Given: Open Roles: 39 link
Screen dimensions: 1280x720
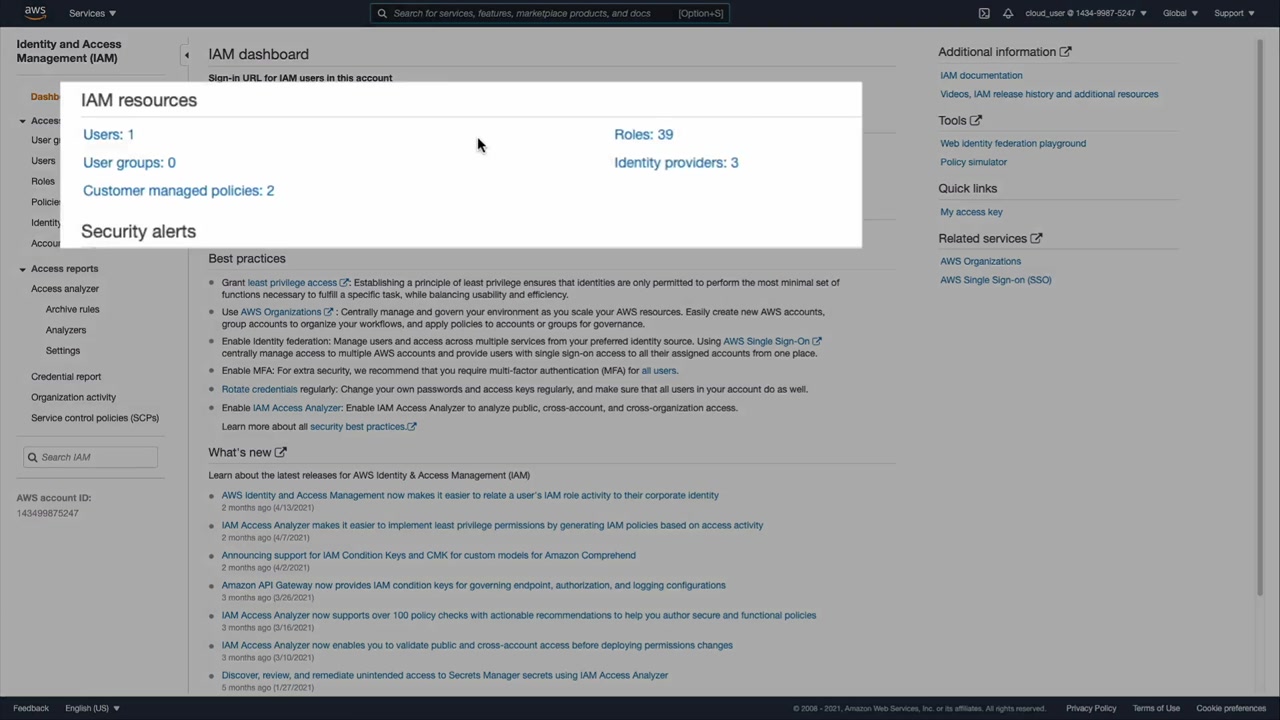Looking at the screenshot, I should tap(643, 134).
